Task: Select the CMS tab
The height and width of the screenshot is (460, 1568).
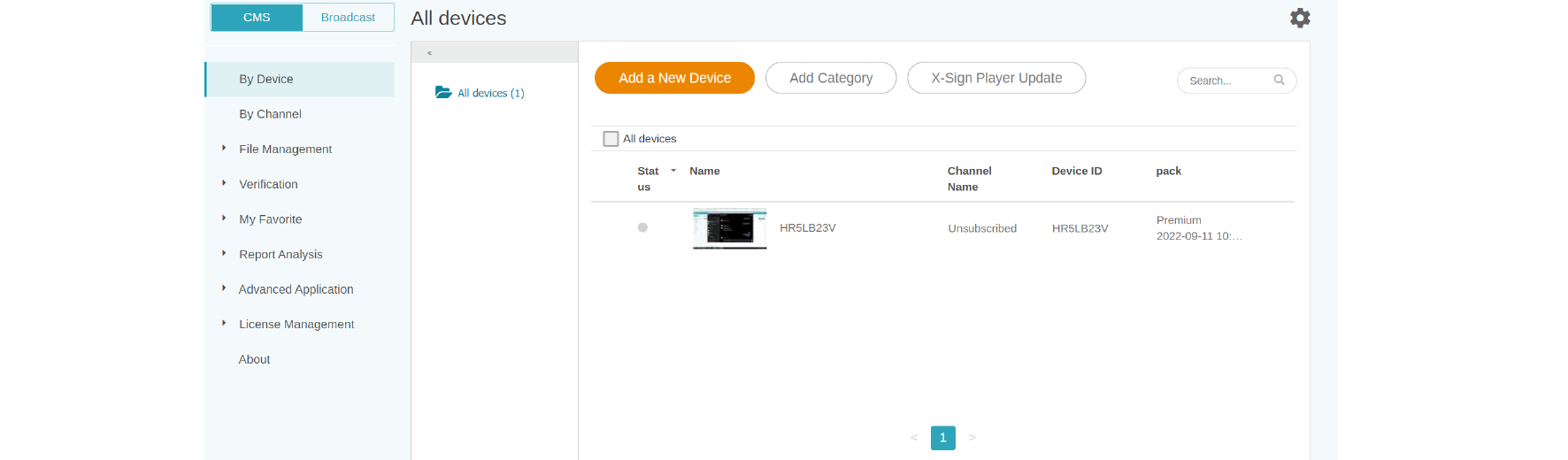Action: 257,18
